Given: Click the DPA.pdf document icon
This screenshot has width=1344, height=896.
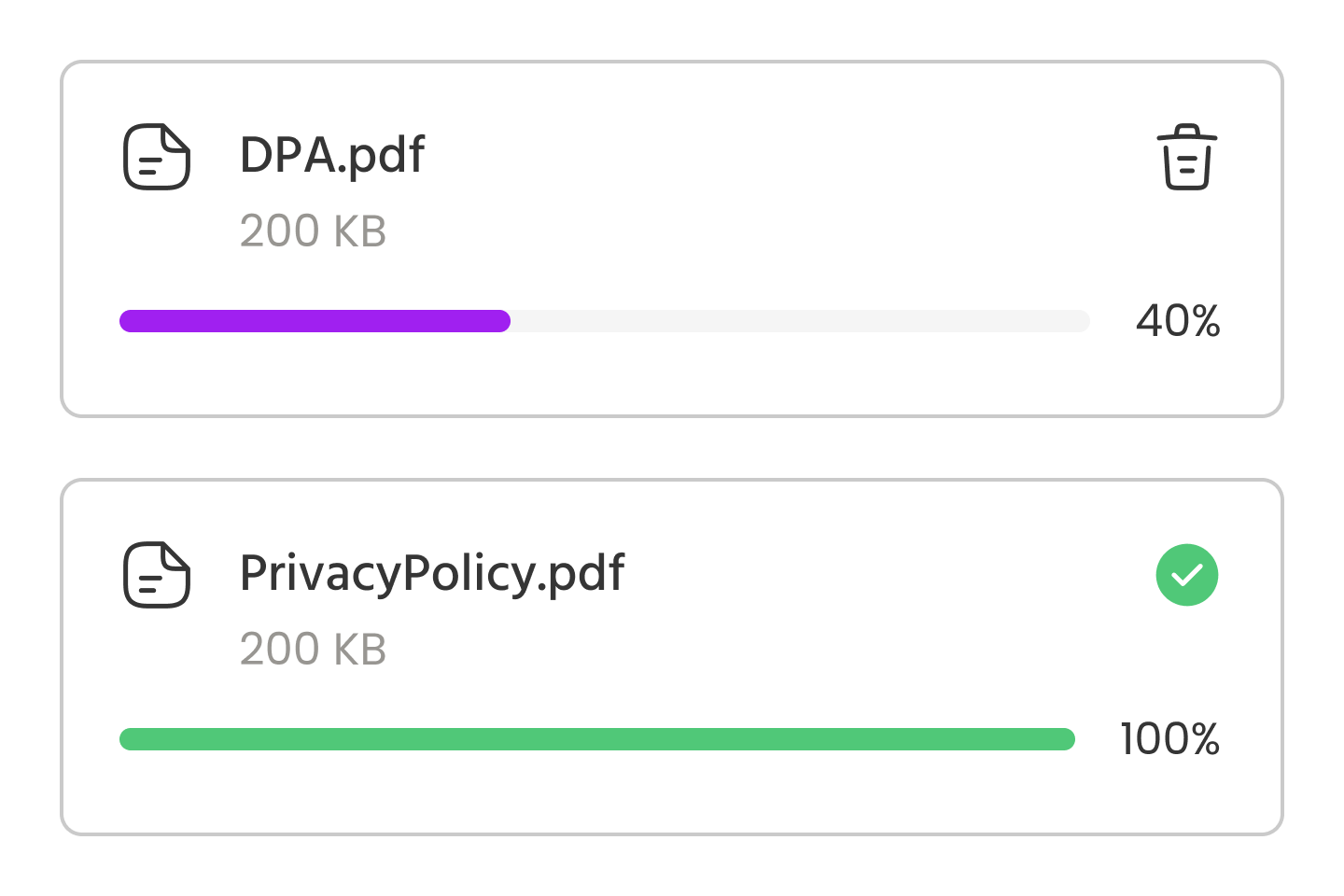Looking at the screenshot, I should [x=157, y=158].
